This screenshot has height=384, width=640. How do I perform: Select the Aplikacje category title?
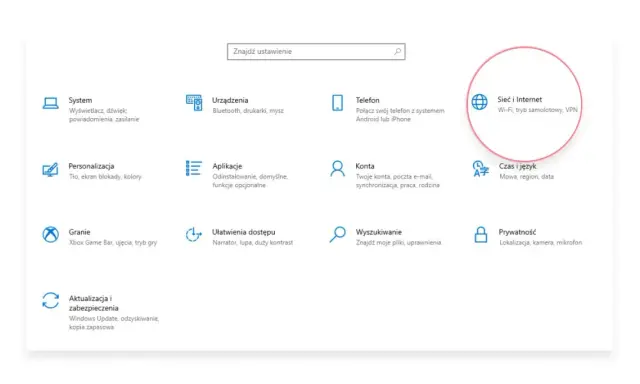point(227,166)
